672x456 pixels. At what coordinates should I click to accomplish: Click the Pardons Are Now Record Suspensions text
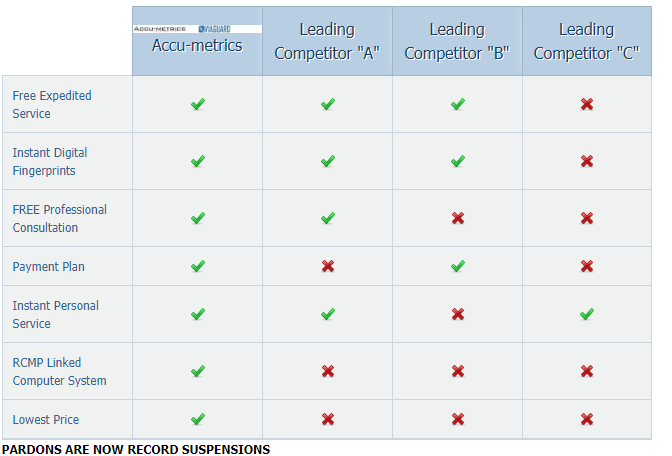136,450
